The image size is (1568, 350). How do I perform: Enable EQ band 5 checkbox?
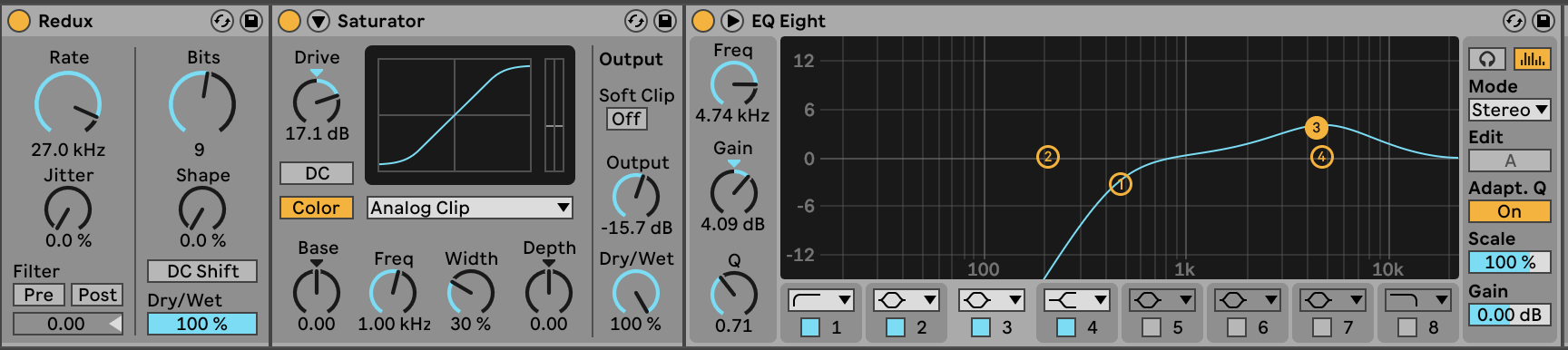[x=1151, y=327]
